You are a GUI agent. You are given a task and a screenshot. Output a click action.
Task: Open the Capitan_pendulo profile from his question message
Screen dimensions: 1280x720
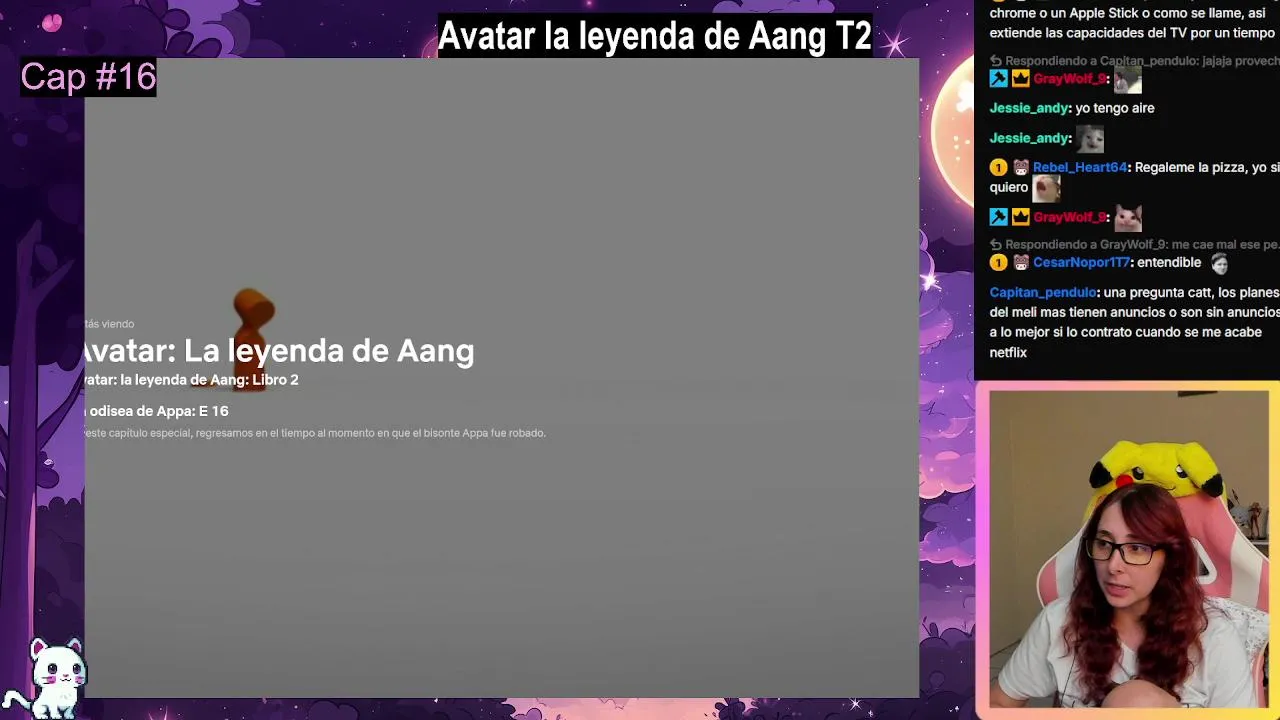pyautogui.click(x=1043, y=292)
